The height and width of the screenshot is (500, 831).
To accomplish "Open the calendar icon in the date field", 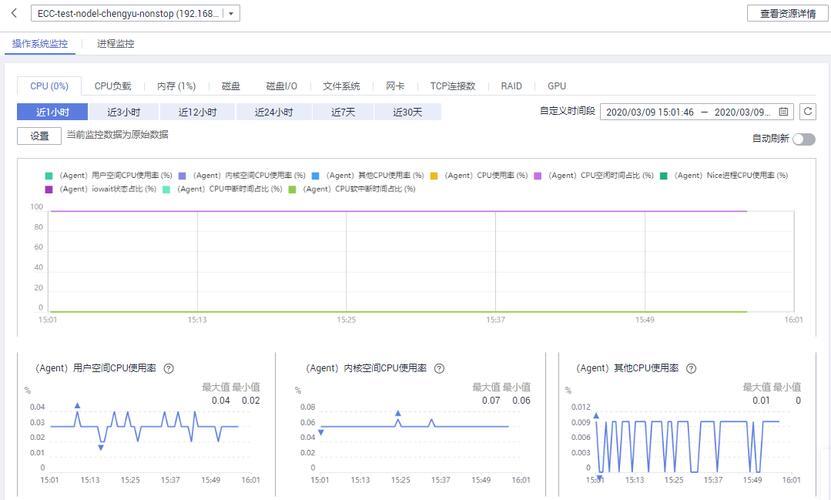I will click(x=784, y=112).
